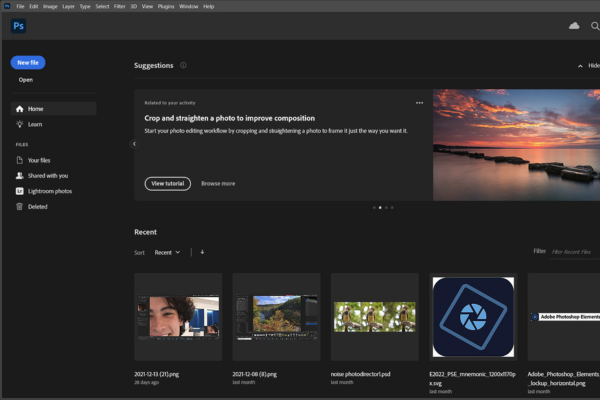Open the cloud sync status icon
Image resolution: width=600 pixels, height=400 pixels.
click(x=574, y=26)
